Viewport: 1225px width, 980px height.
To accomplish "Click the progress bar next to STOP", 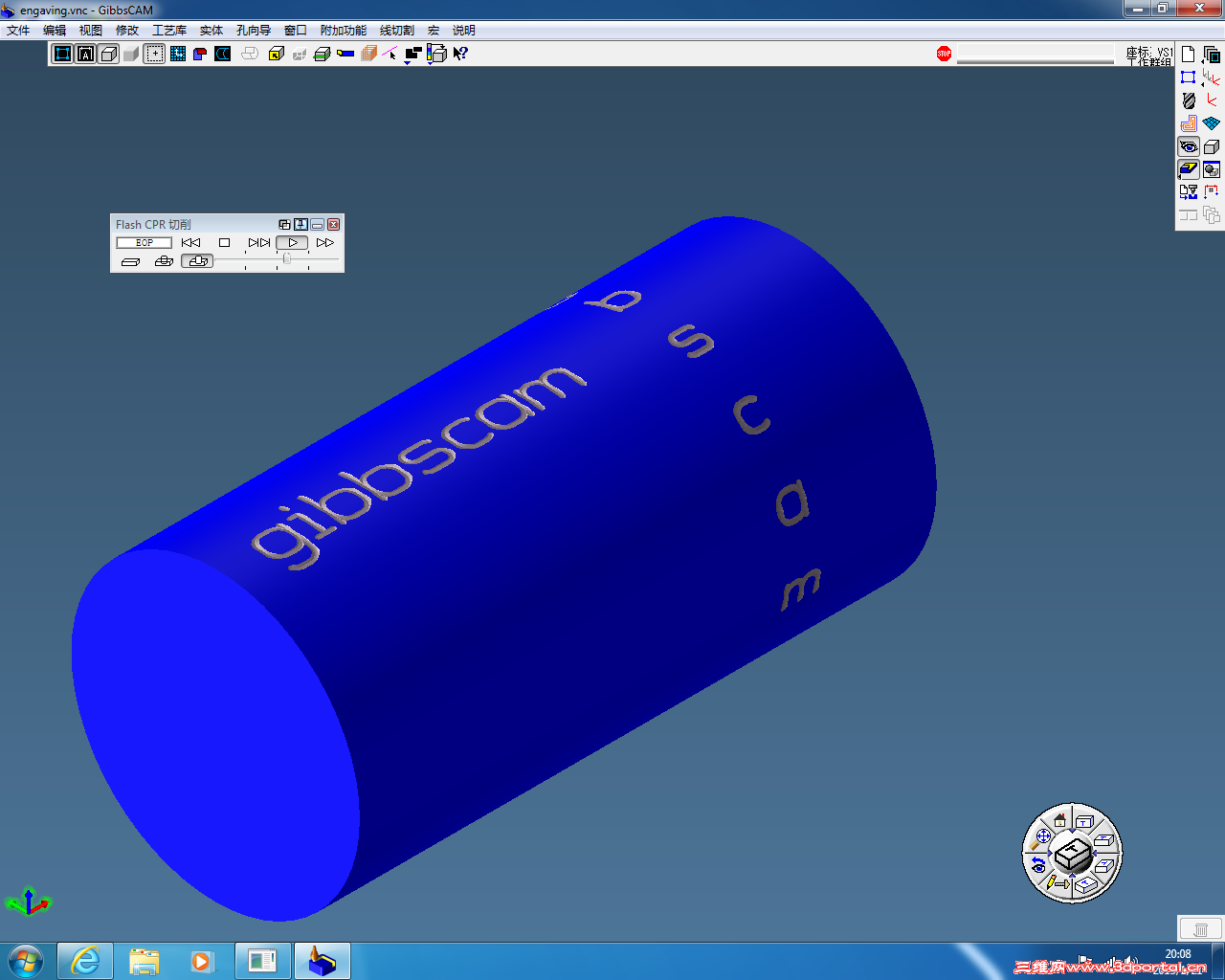I will click(x=1036, y=55).
